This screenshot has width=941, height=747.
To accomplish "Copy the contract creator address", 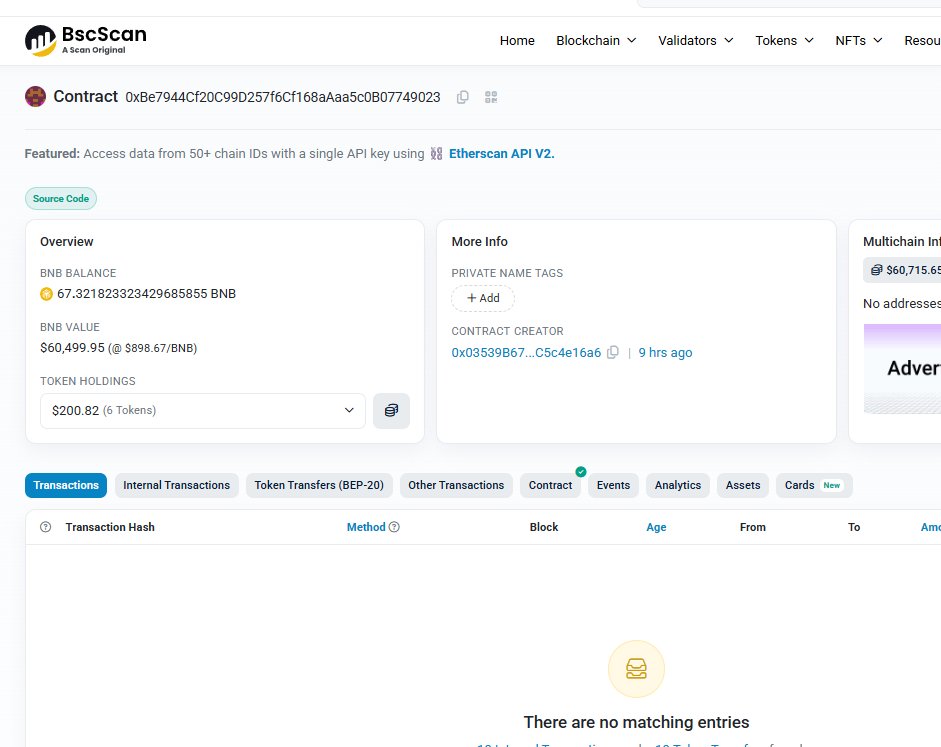I will (613, 352).
